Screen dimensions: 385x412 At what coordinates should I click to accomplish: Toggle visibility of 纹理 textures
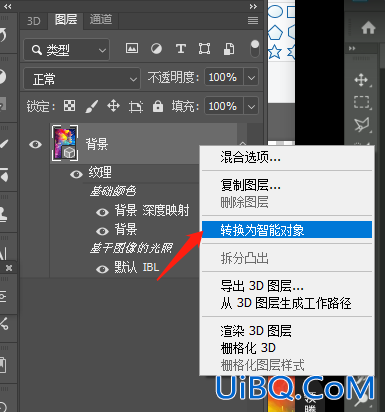click(x=76, y=174)
